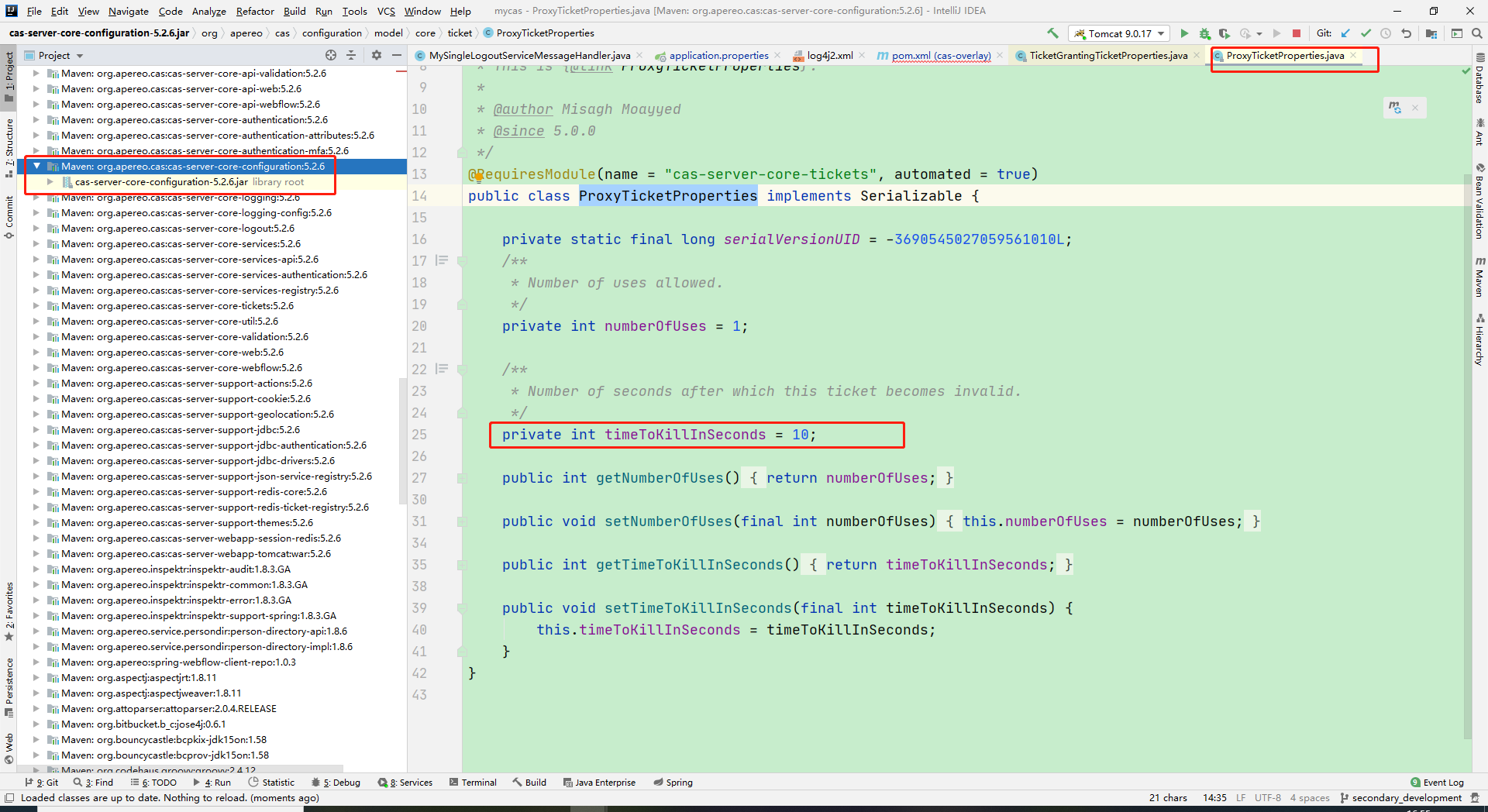Hide the Project tool window

[x=397, y=55]
